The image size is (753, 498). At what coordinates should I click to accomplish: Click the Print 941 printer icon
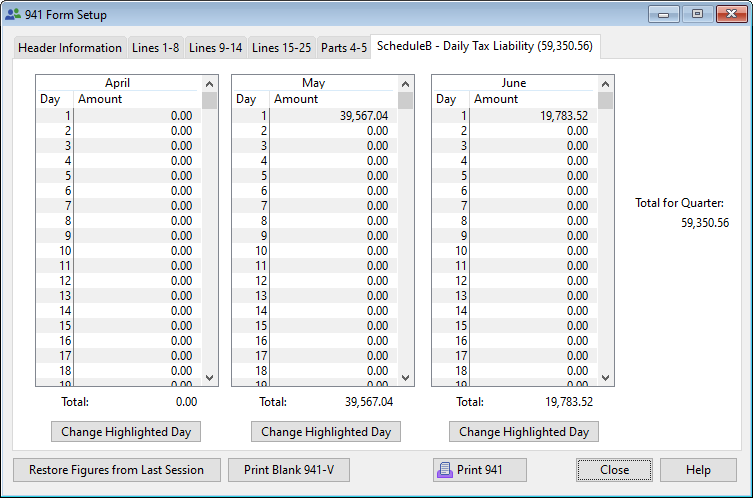pos(444,470)
